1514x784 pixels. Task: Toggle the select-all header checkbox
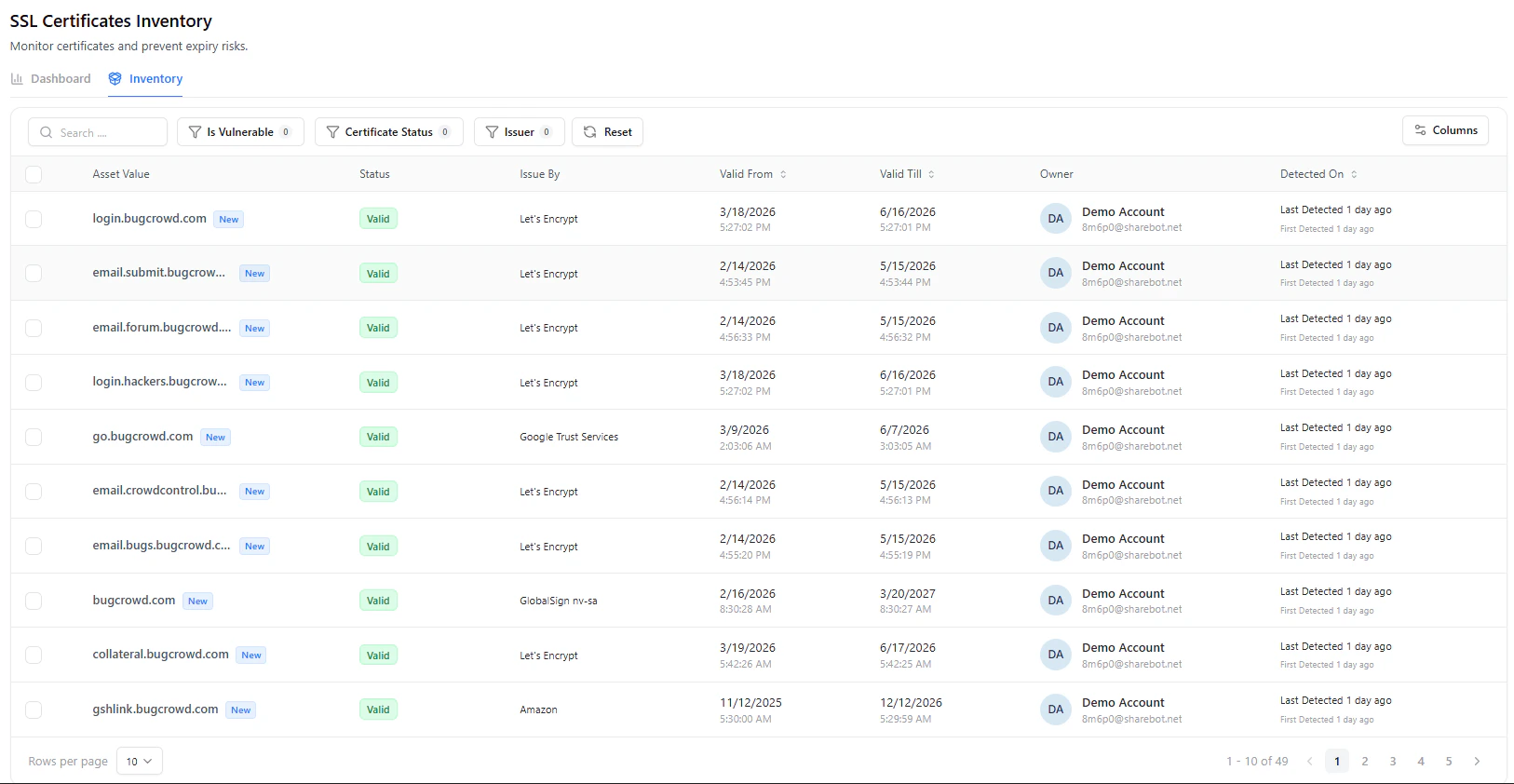click(x=34, y=174)
